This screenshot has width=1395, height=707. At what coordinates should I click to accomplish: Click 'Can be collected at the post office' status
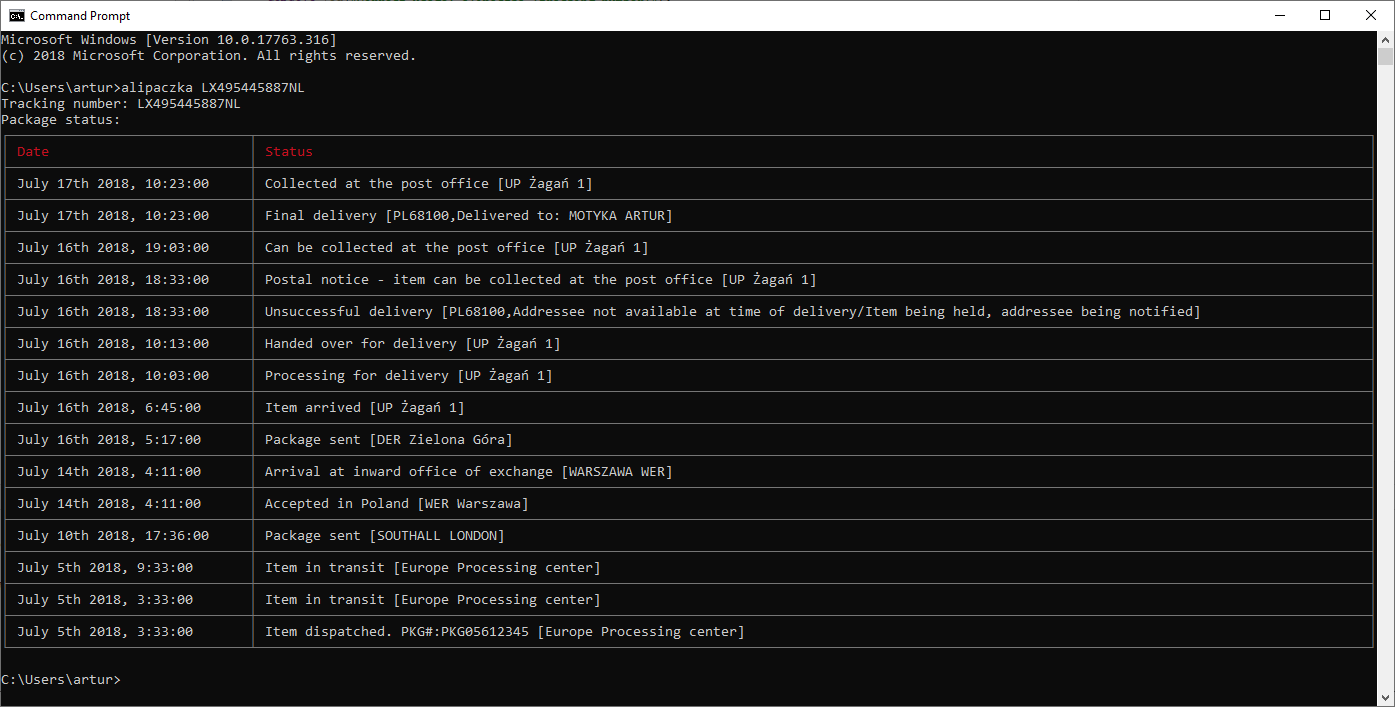click(x=457, y=248)
